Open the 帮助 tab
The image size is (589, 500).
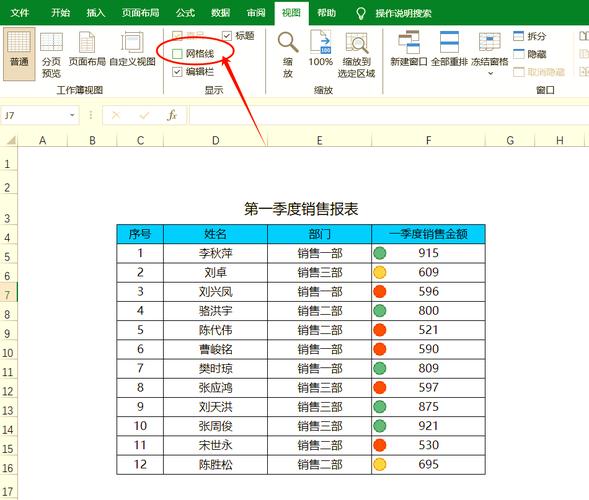pos(326,13)
